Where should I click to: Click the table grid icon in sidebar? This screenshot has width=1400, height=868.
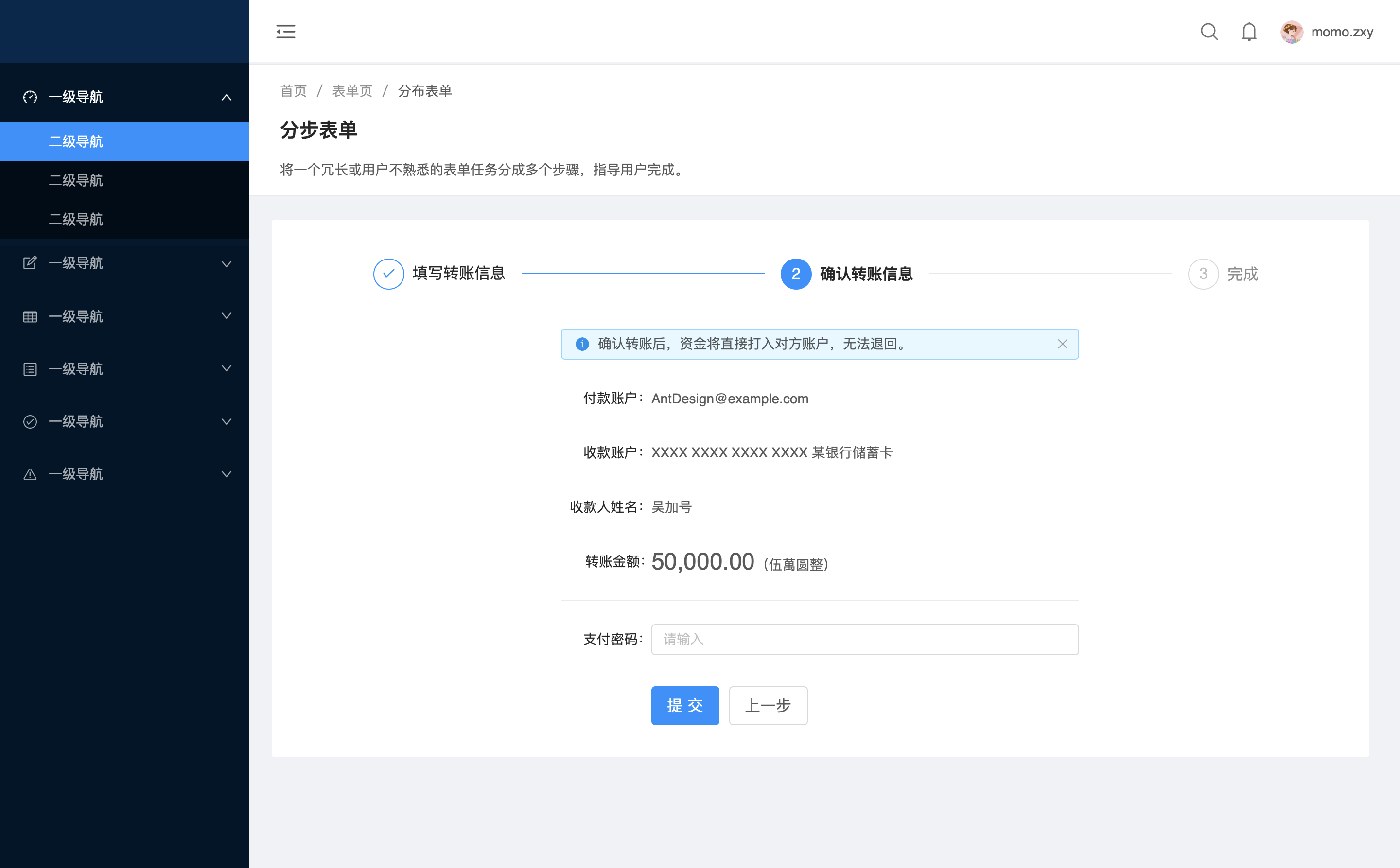[30, 316]
